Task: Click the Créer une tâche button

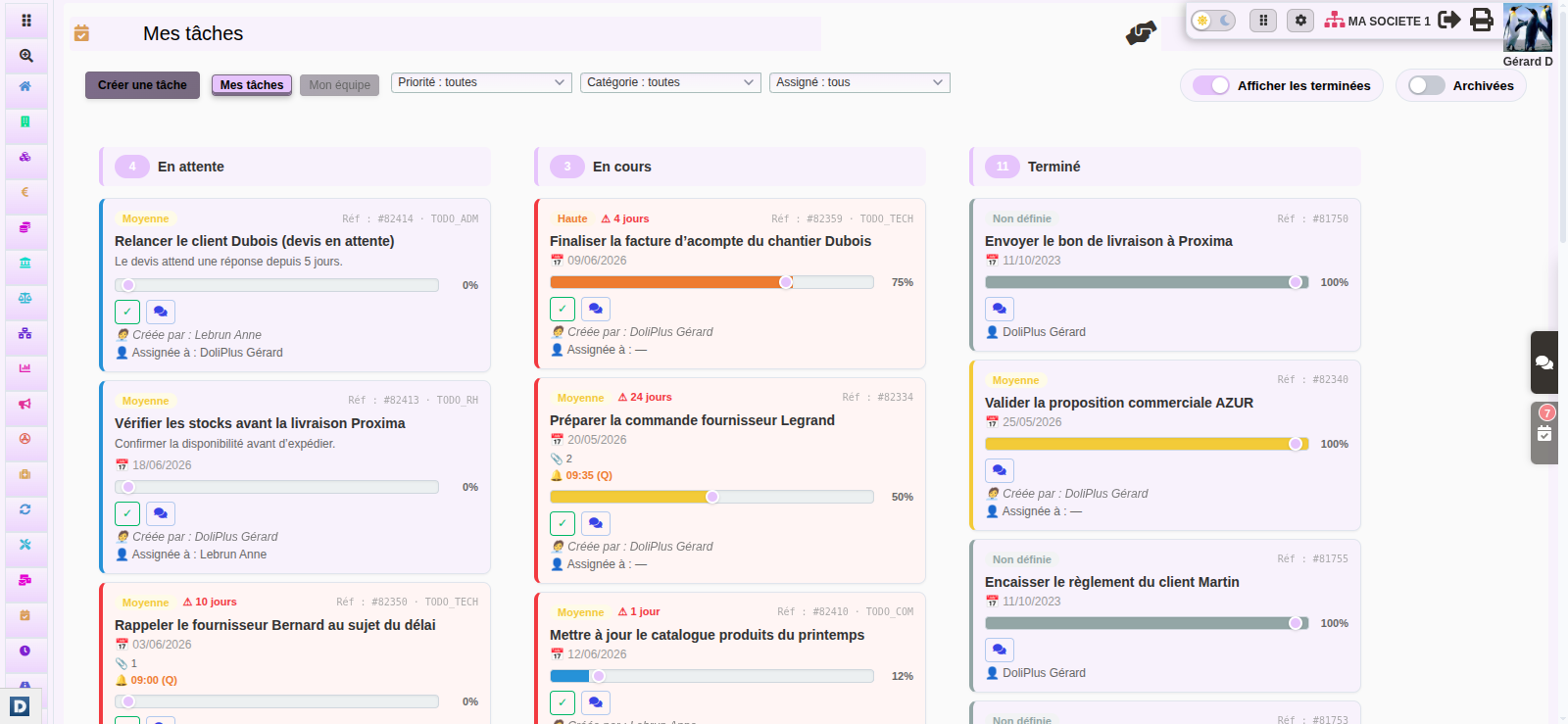Action: point(142,85)
